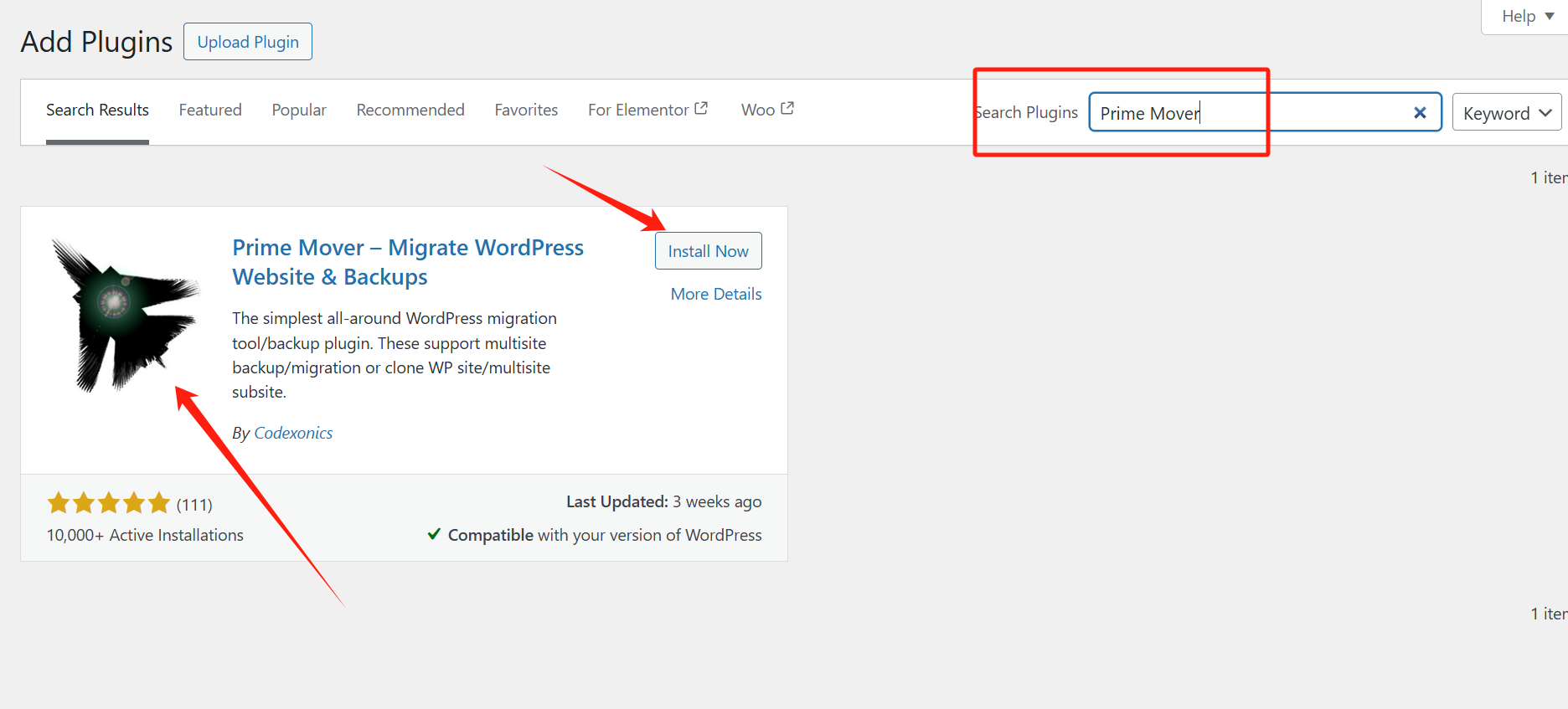Clear the plugin search field with X icon
This screenshot has height=709, width=1568.
[x=1420, y=113]
